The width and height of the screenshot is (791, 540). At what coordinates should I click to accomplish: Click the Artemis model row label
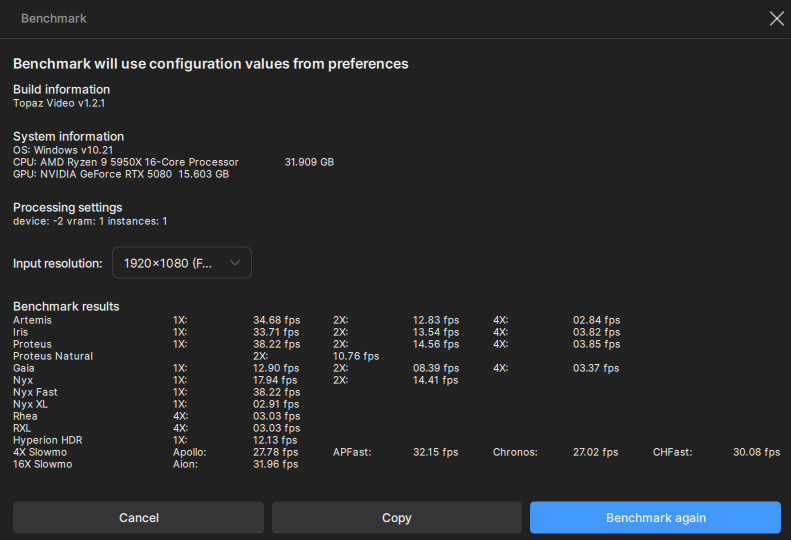pos(32,320)
